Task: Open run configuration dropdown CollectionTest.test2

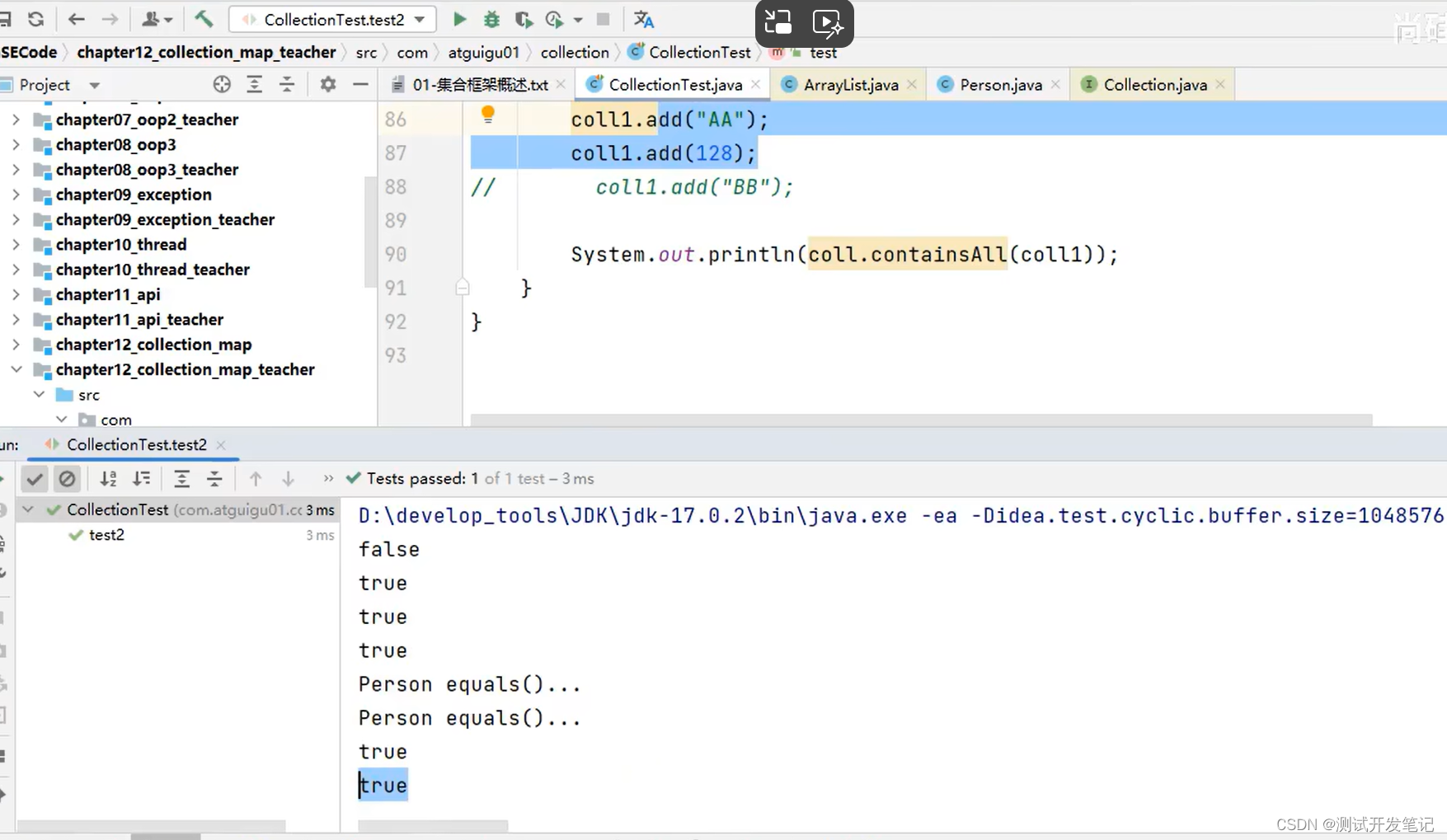Action: coord(333,19)
